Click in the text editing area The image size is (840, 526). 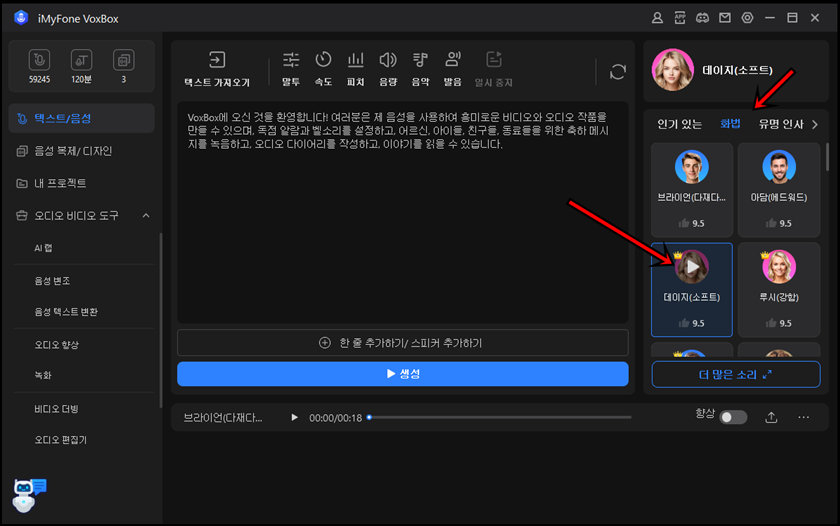[402, 212]
